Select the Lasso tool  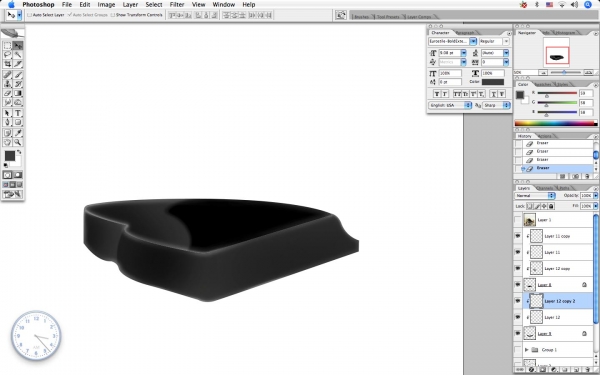pos(7,55)
